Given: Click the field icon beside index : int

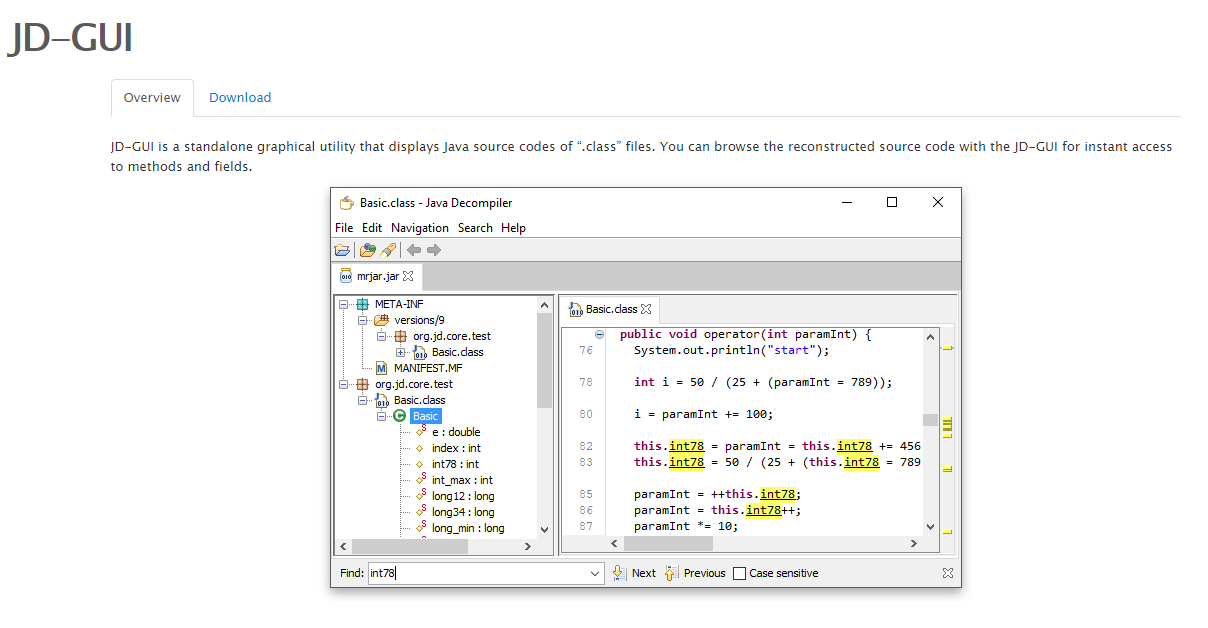Looking at the screenshot, I should [421, 448].
